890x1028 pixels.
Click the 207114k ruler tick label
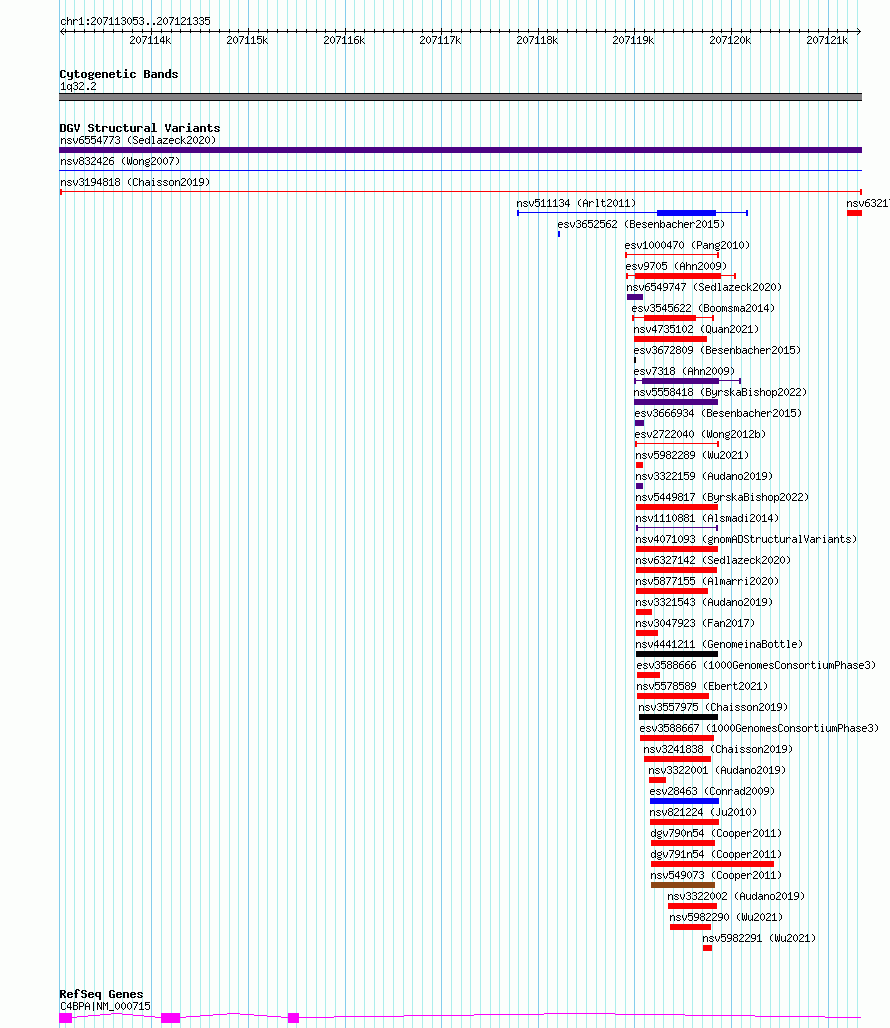(150, 41)
